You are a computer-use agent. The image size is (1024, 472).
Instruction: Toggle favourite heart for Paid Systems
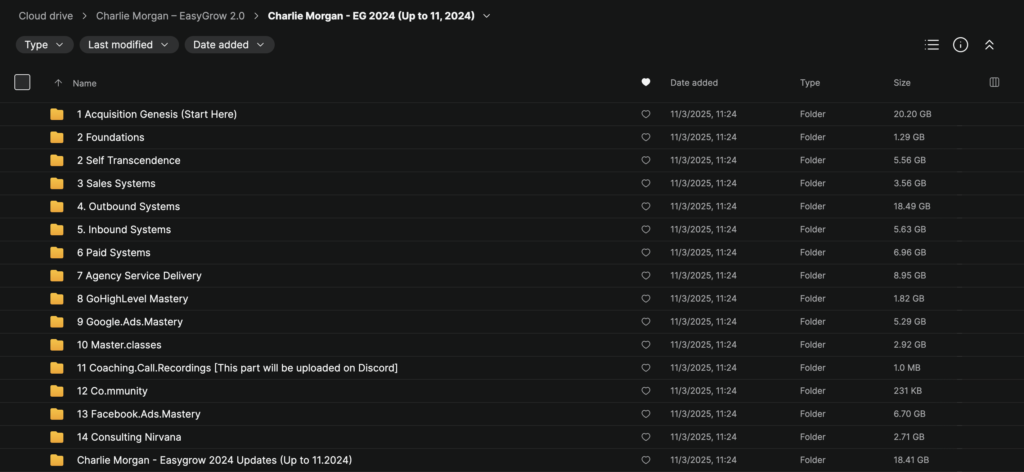[x=645, y=253]
